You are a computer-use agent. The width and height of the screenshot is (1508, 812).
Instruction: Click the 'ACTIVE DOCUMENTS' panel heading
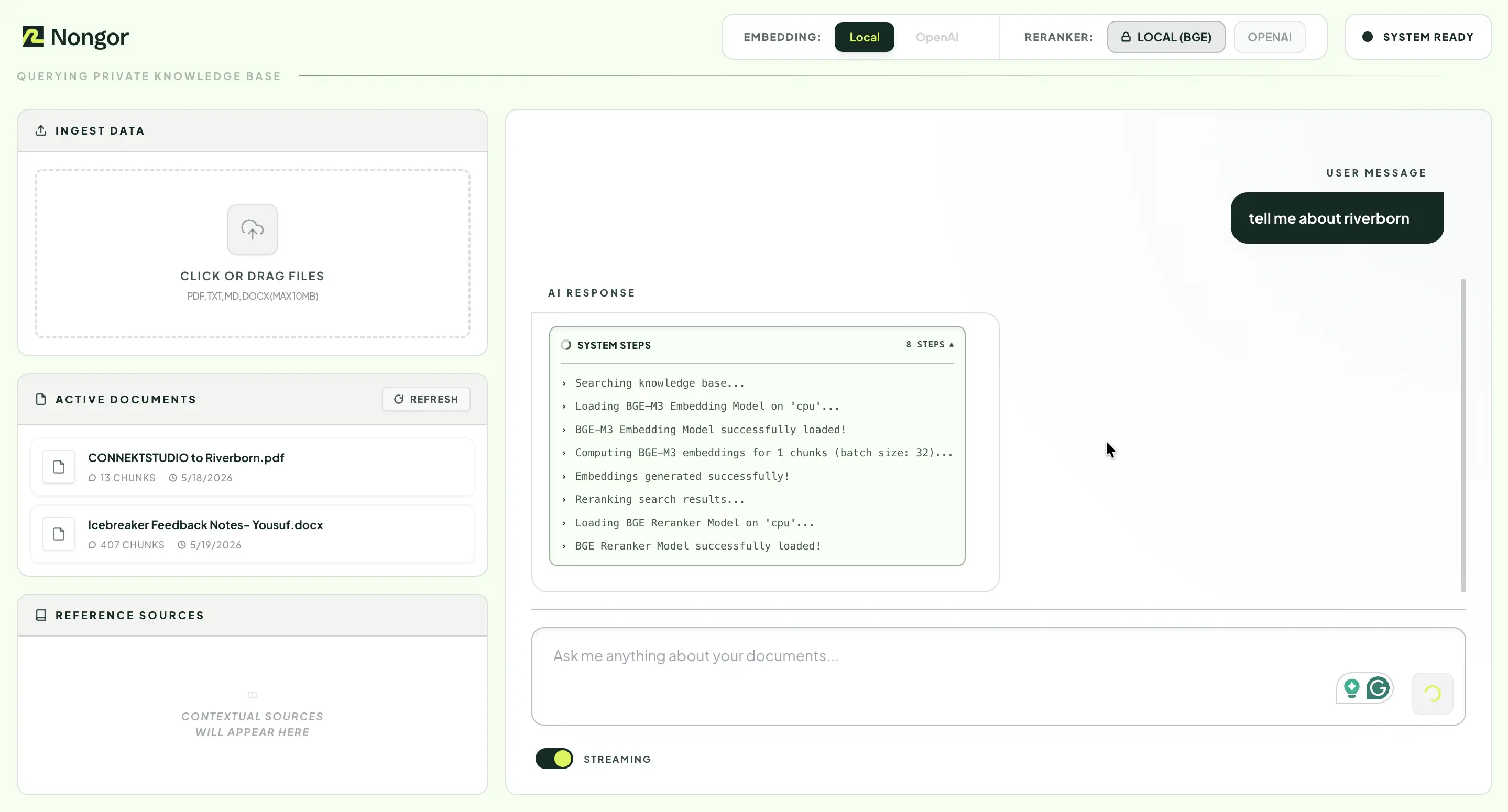click(x=125, y=399)
